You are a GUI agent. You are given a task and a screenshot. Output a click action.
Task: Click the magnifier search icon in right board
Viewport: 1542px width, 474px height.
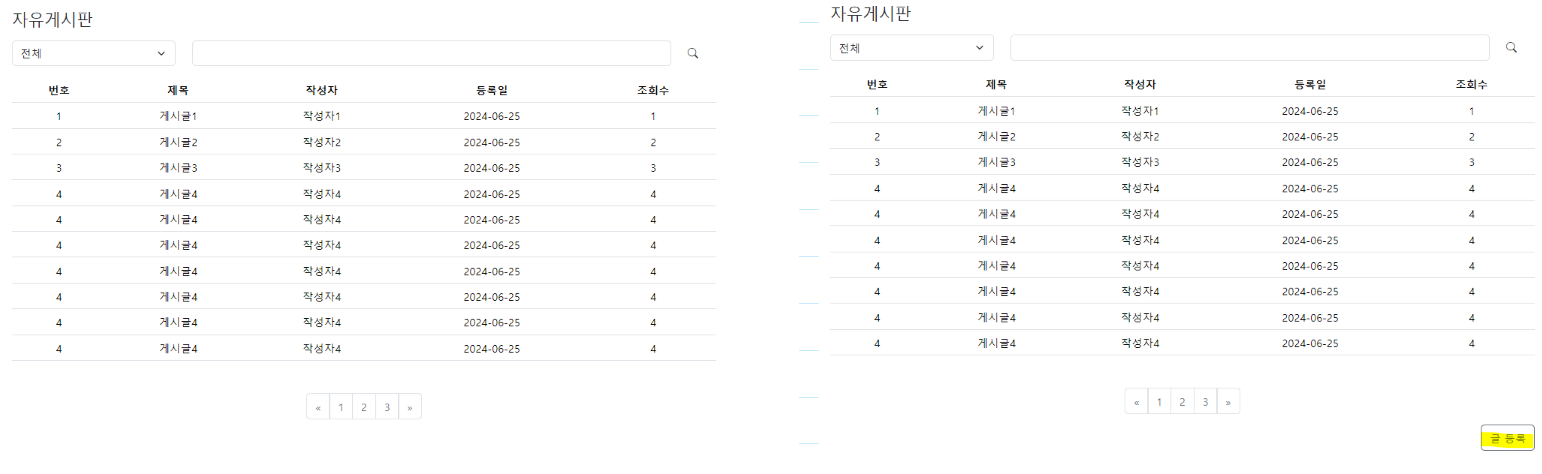coord(1511,47)
